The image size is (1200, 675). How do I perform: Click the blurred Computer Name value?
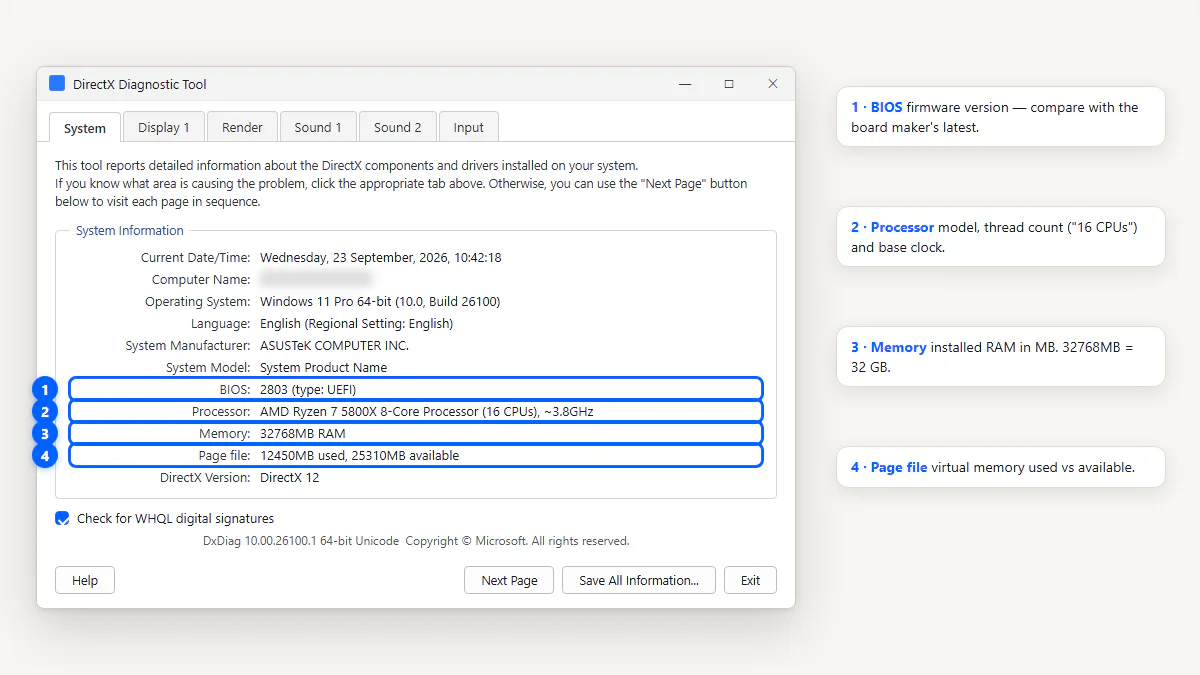coord(316,279)
